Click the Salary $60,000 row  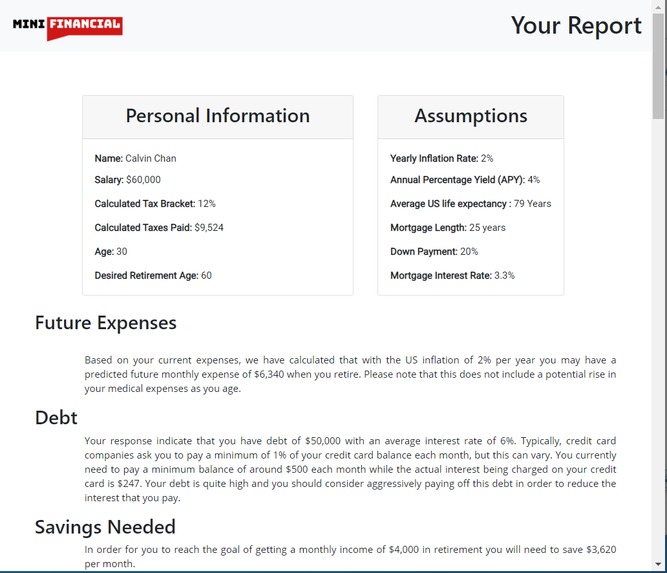[128, 180]
